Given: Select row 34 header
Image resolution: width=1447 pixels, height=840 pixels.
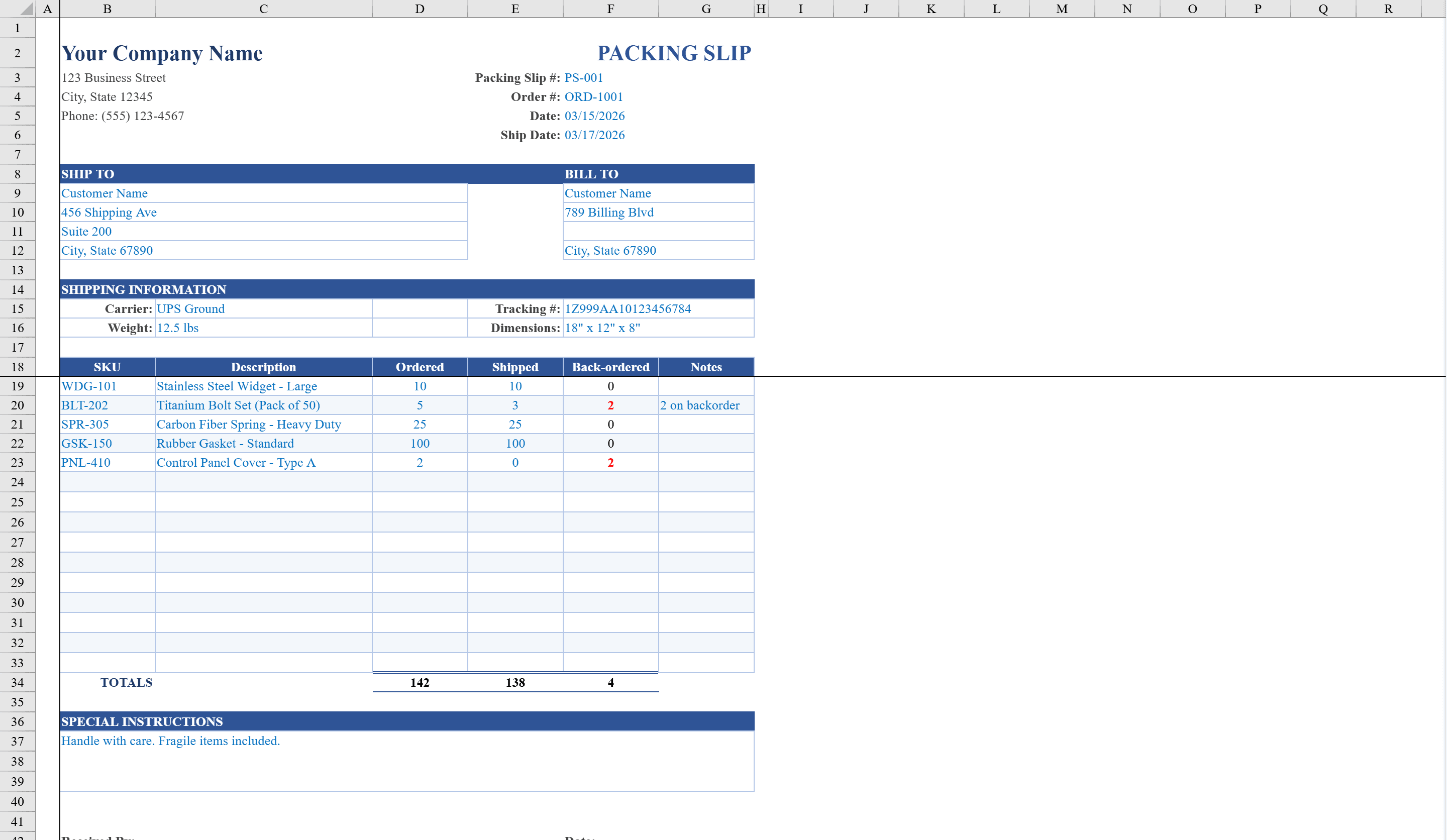Looking at the screenshot, I should click(x=17, y=682).
